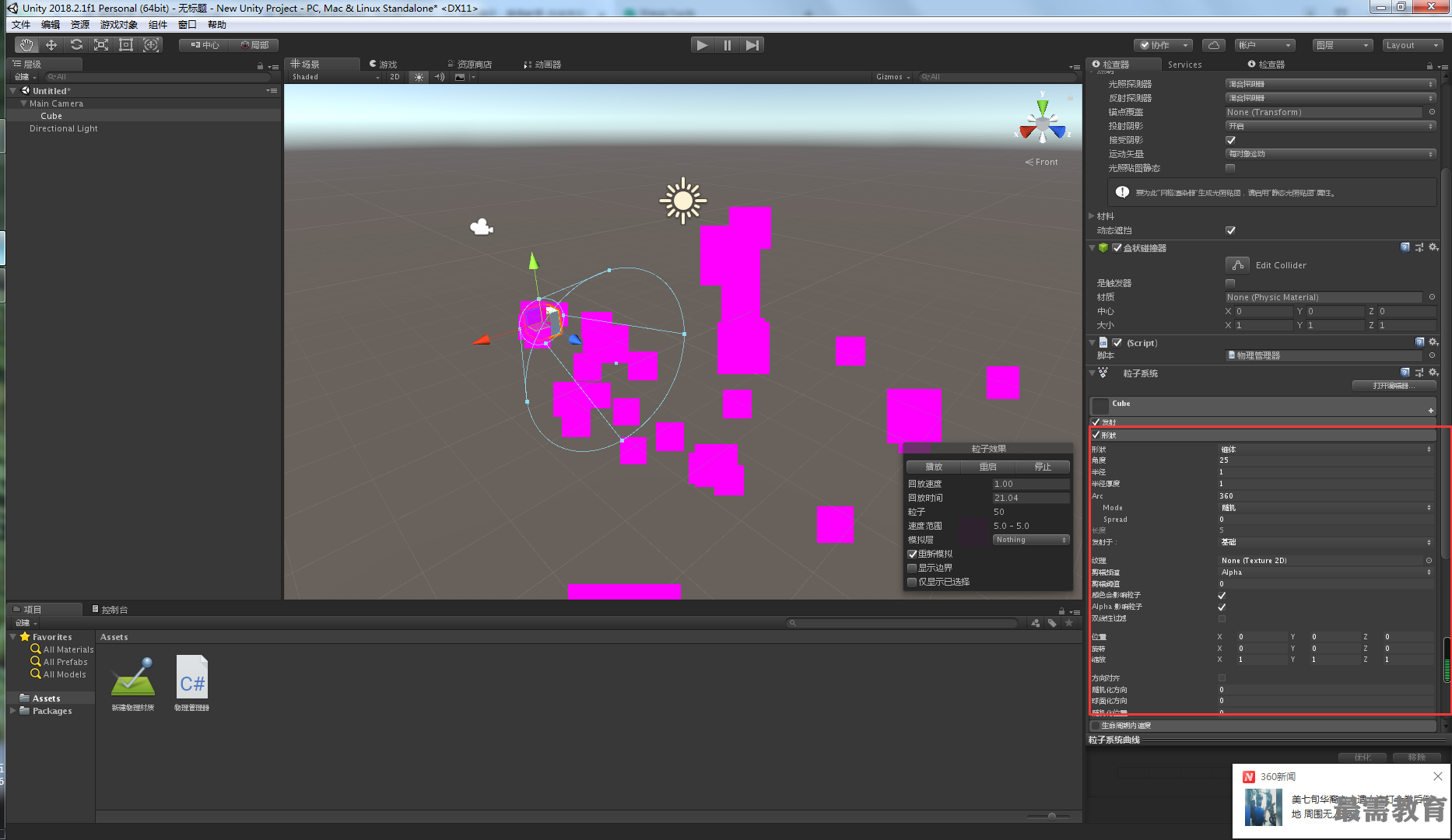Open Particle System gear settings menu
Image resolution: width=1452 pixels, height=840 pixels.
click(1433, 373)
